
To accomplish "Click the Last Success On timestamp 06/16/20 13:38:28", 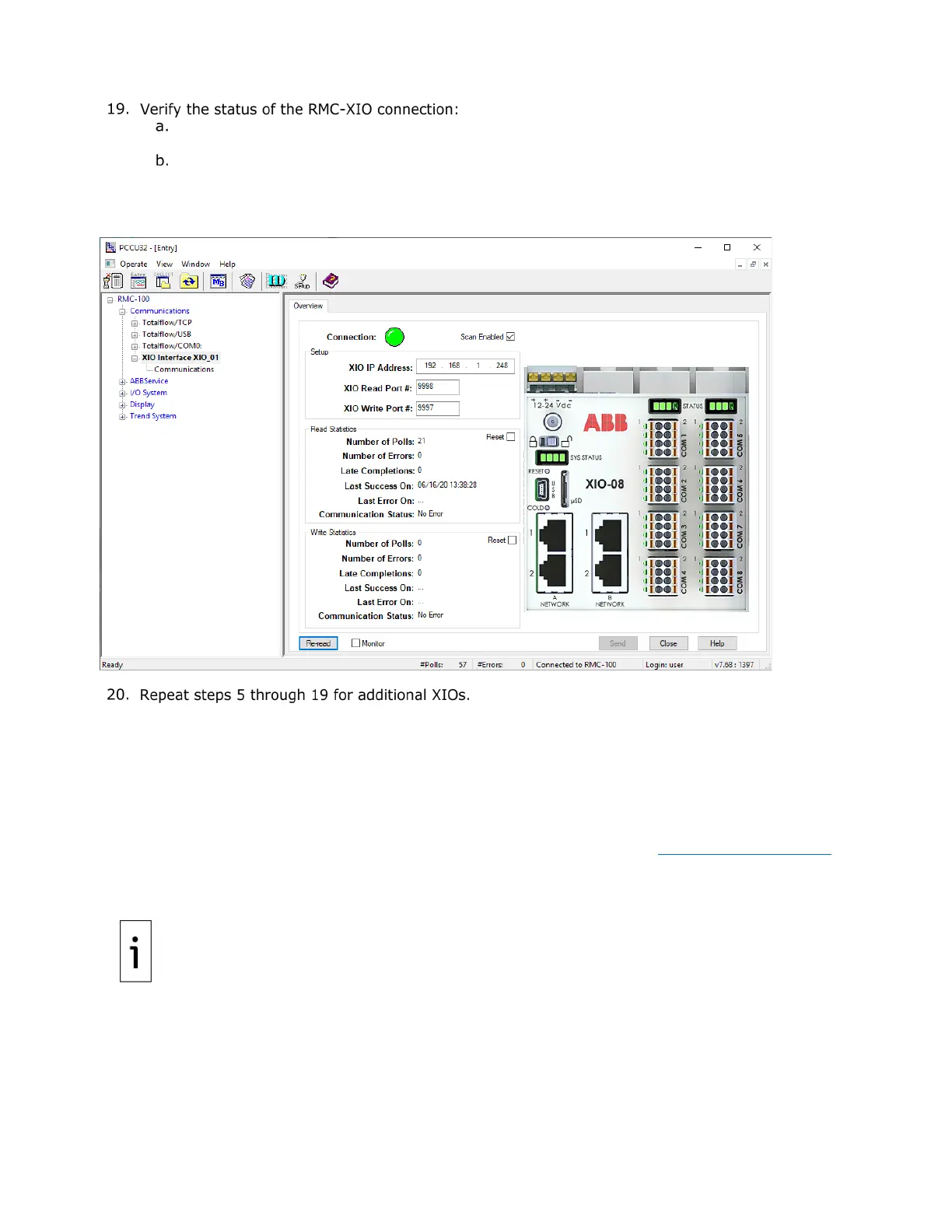I will (447, 485).
